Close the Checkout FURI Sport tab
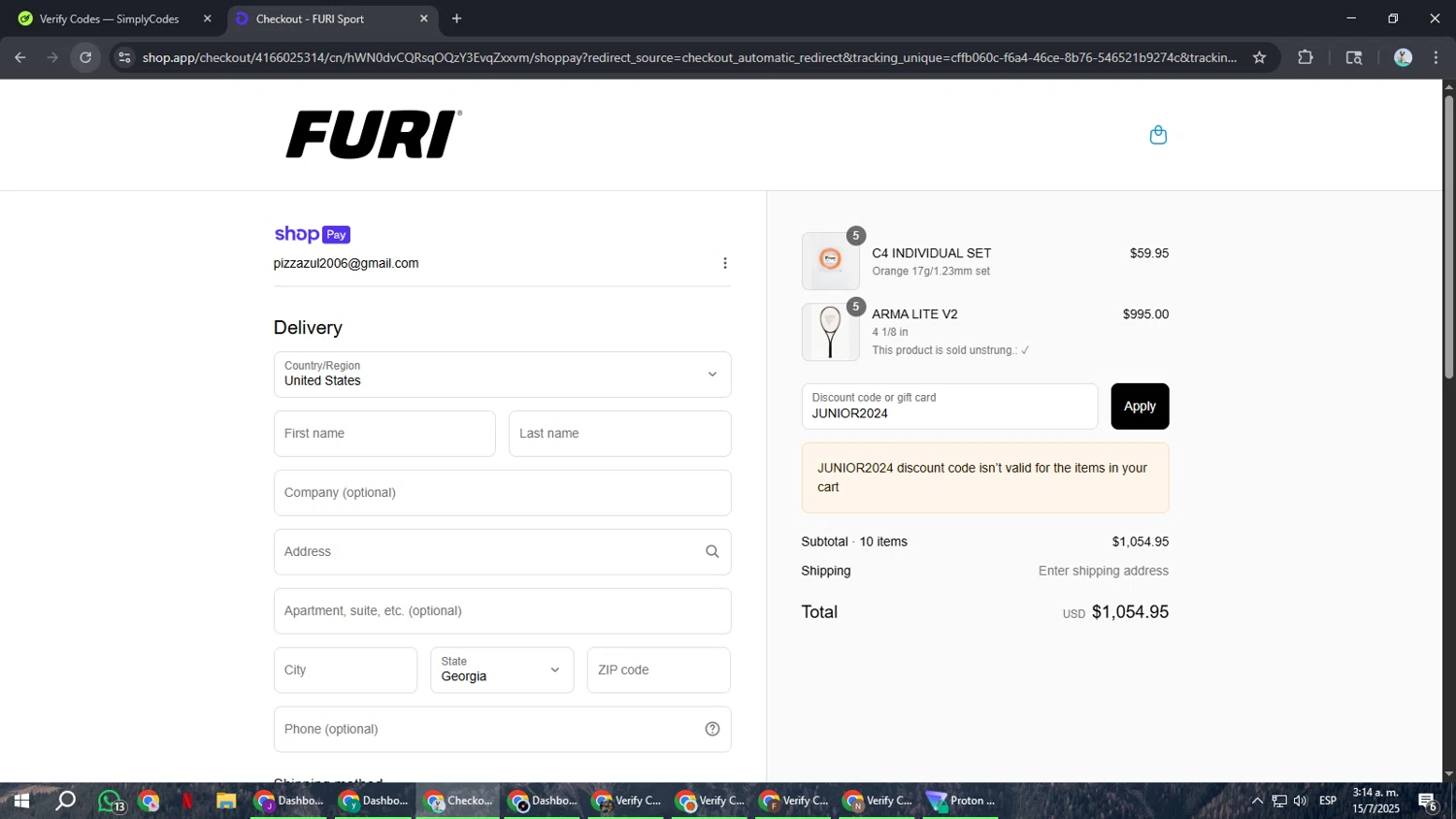 click(423, 18)
